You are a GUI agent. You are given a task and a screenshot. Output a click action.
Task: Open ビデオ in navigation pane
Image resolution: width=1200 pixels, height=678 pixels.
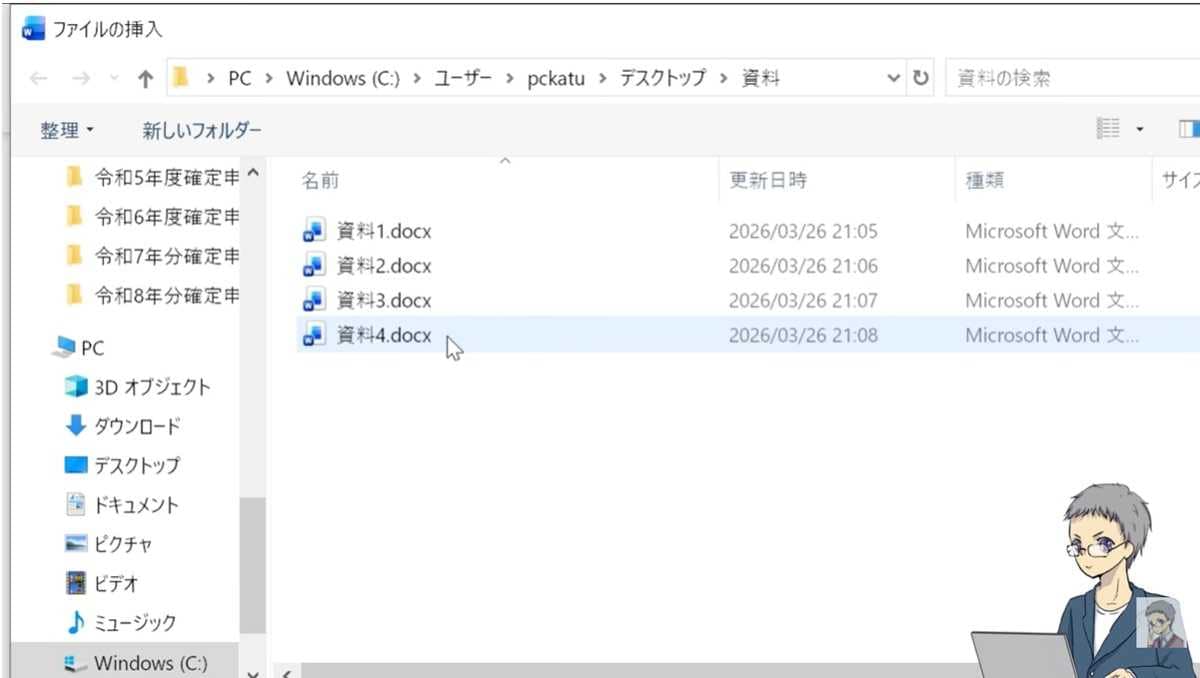pos(102,583)
